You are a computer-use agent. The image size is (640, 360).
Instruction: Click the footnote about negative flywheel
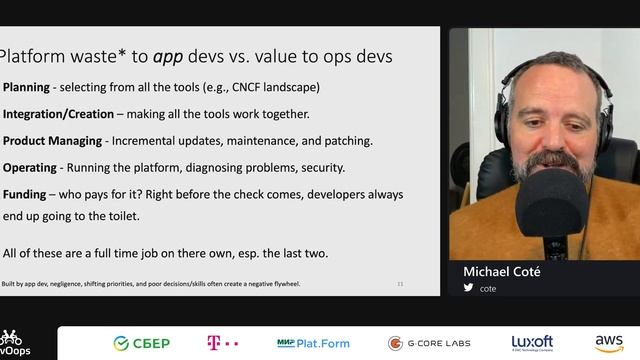pyautogui.click(x=151, y=284)
